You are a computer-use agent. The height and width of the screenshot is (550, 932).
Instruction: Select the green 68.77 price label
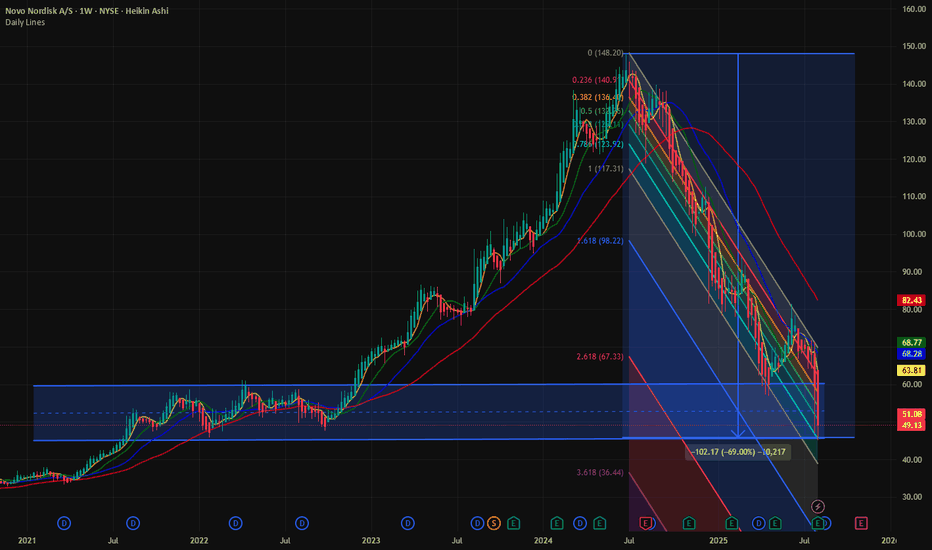911,342
